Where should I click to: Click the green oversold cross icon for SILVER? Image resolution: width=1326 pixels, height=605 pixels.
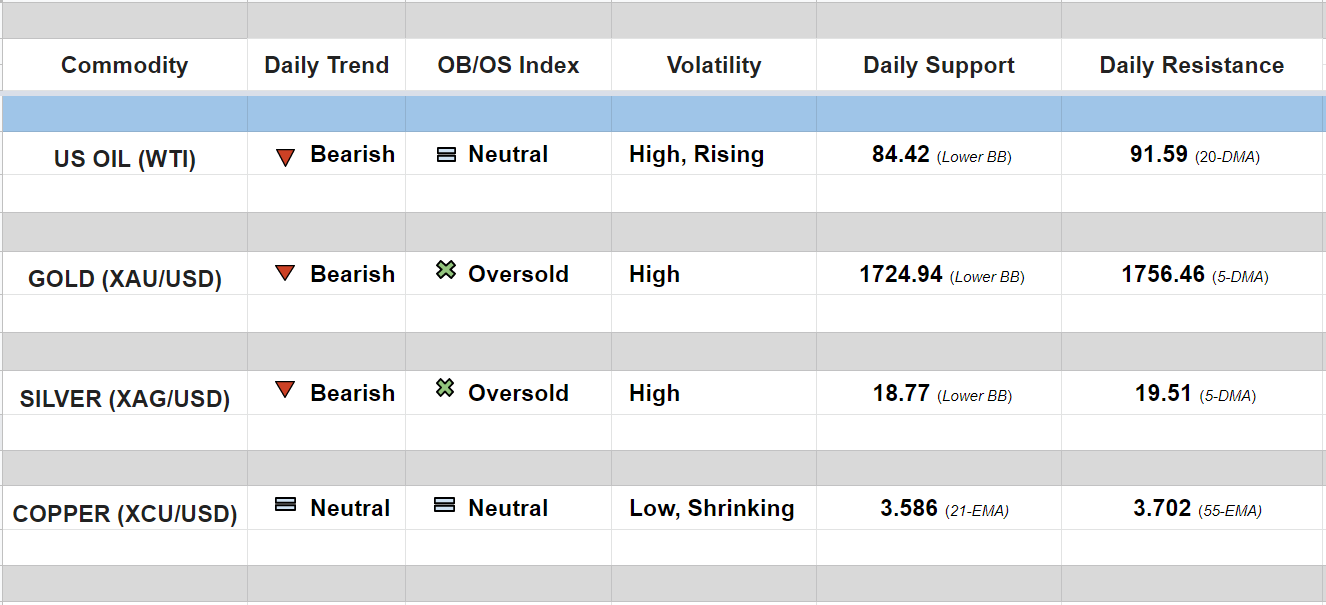(x=446, y=388)
